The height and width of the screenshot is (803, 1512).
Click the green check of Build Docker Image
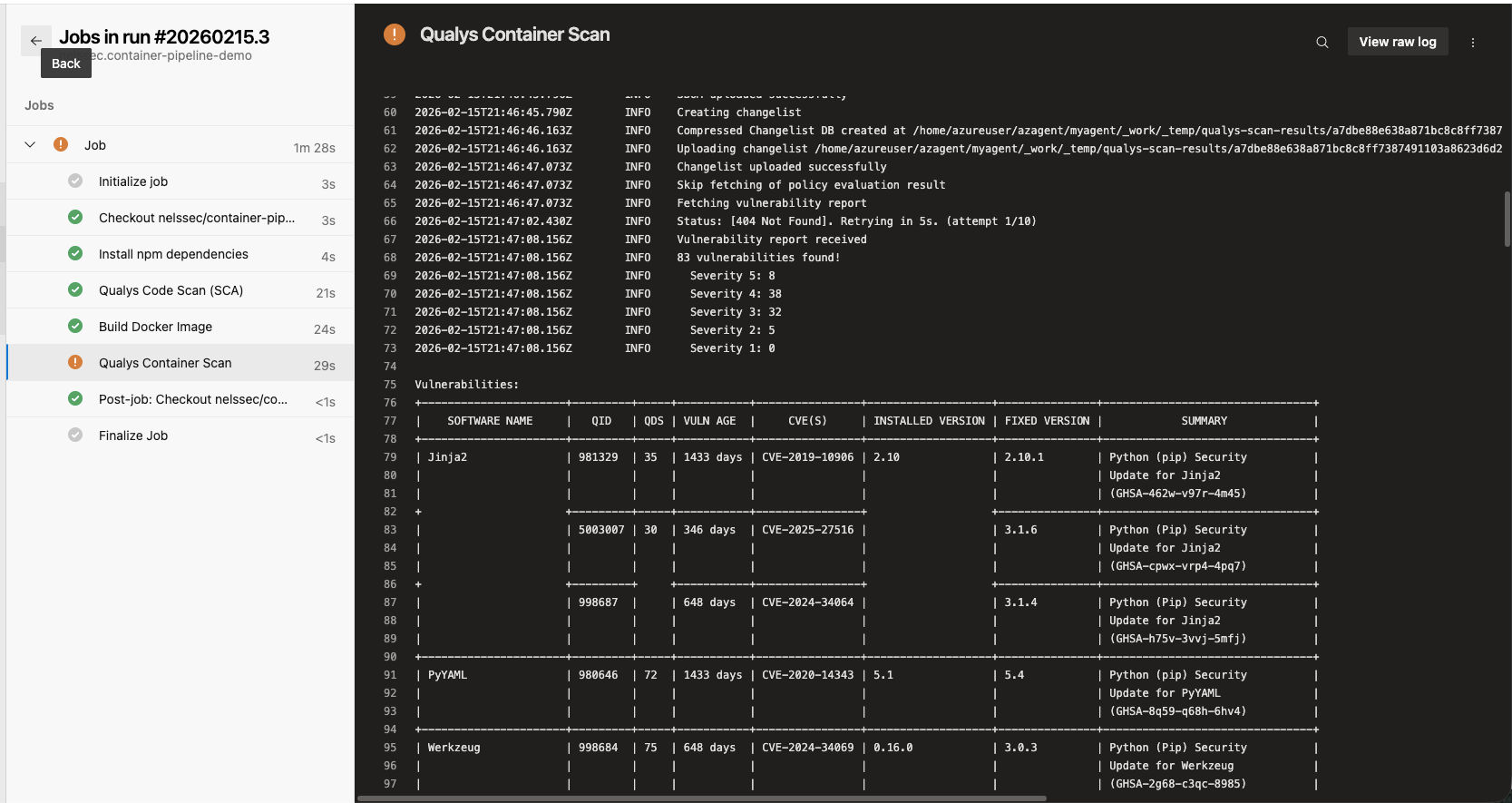pyautogui.click(x=75, y=326)
